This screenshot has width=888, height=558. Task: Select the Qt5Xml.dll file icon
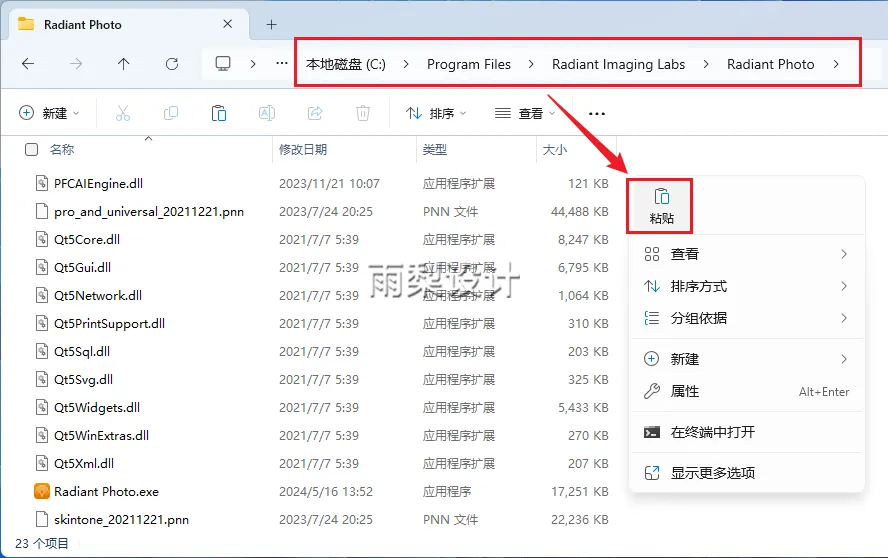click(x=42, y=464)
